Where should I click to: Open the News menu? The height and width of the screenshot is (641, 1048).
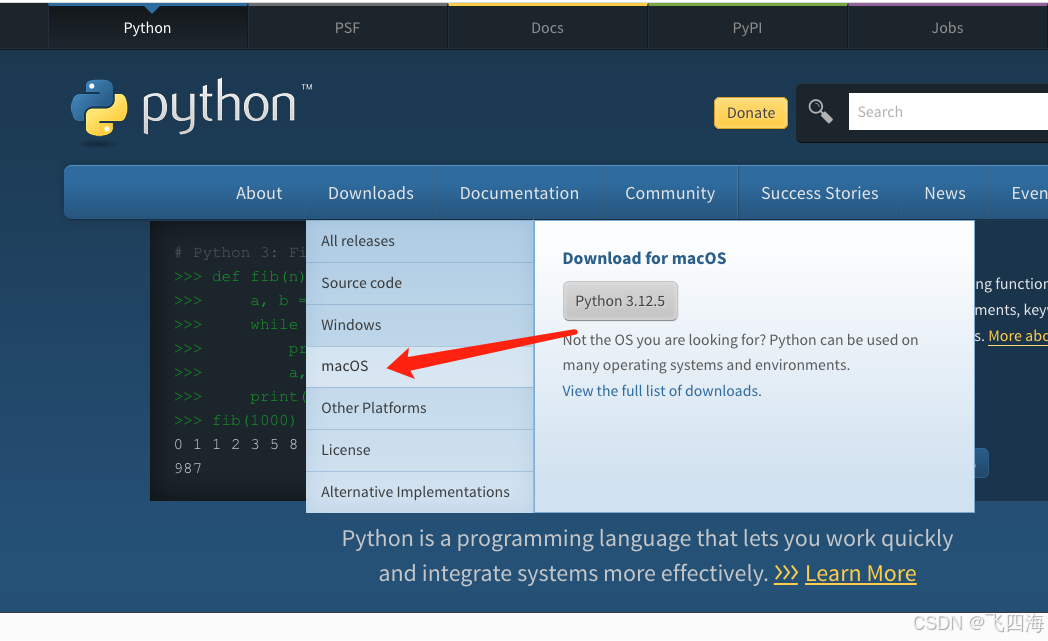point(944,193)
